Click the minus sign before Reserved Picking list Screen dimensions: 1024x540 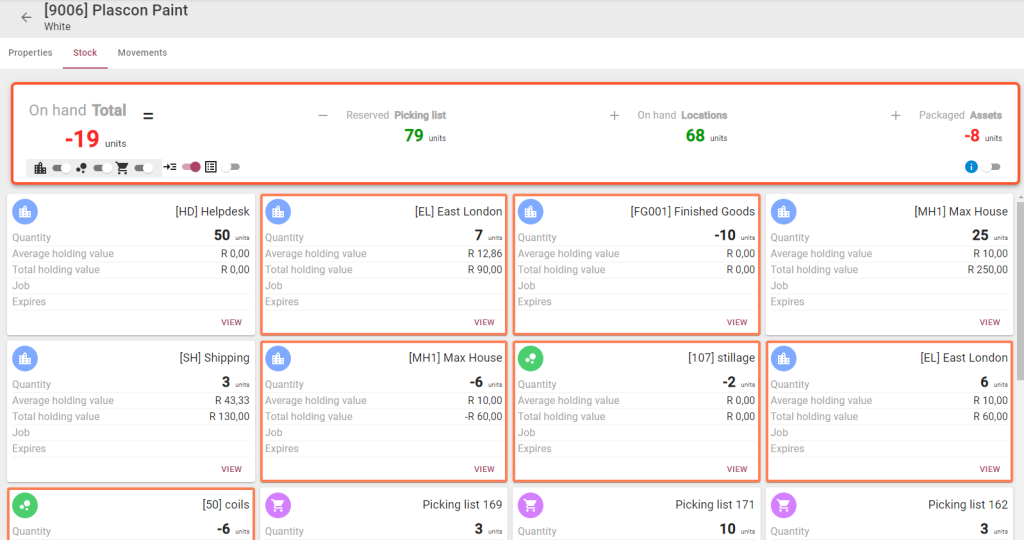tap(323, 116)
